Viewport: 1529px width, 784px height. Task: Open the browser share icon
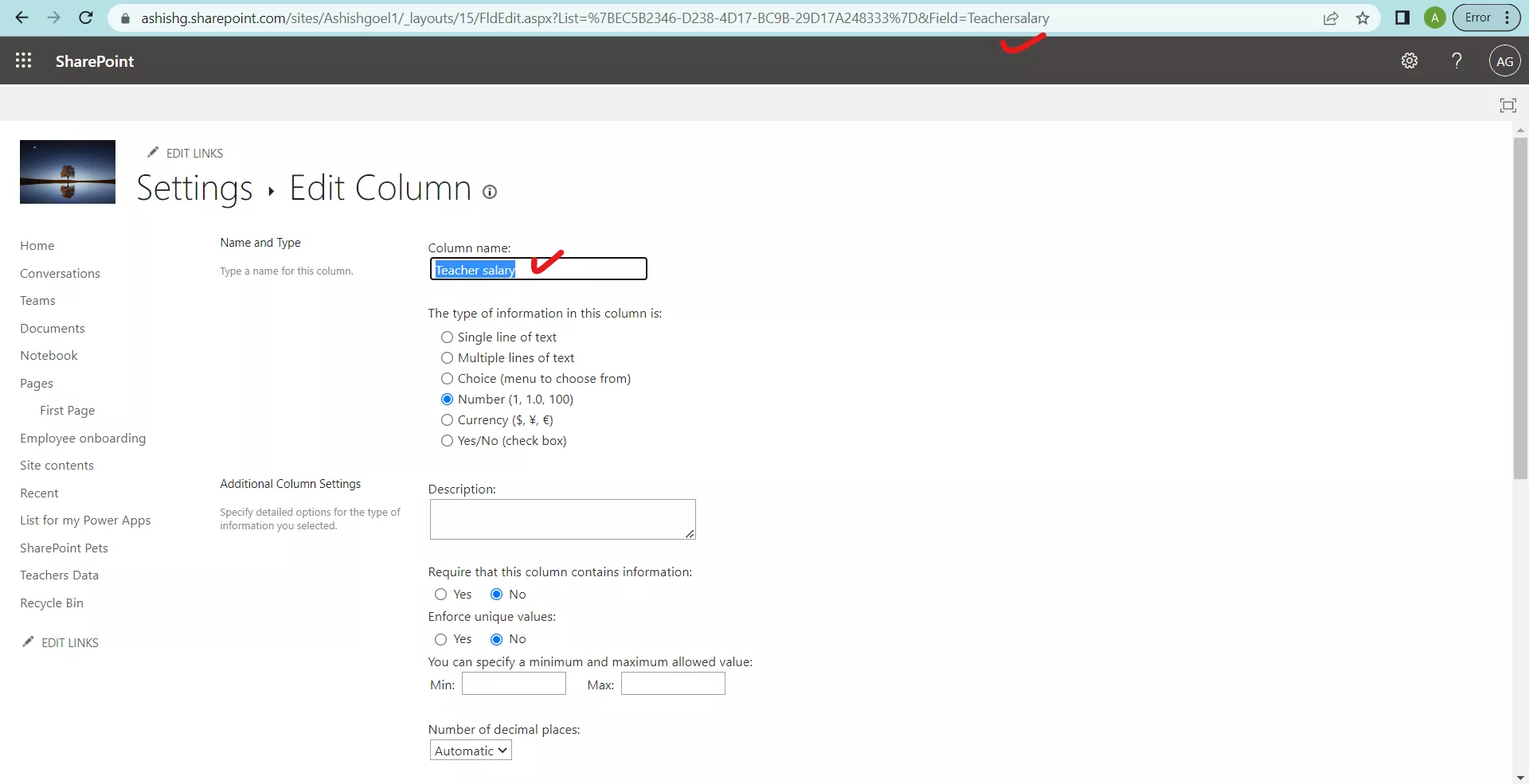pos(1331,18)
